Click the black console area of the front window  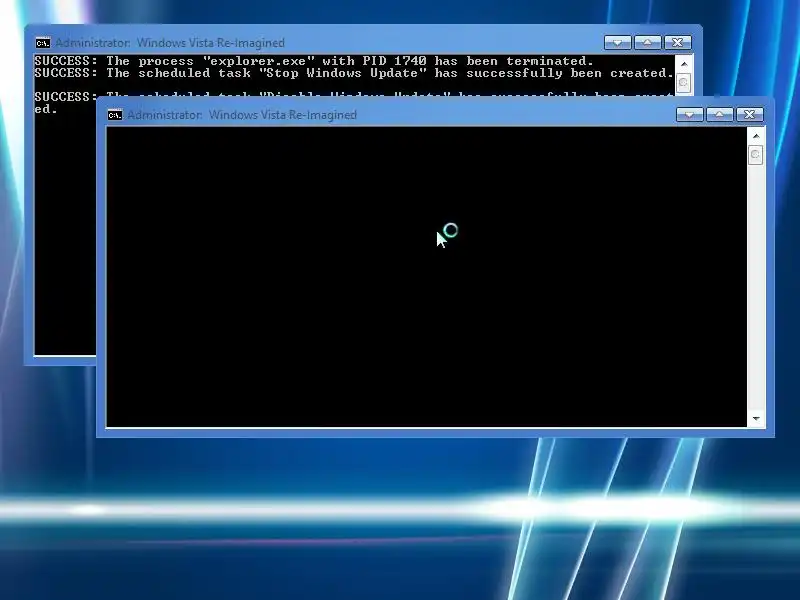427,277
